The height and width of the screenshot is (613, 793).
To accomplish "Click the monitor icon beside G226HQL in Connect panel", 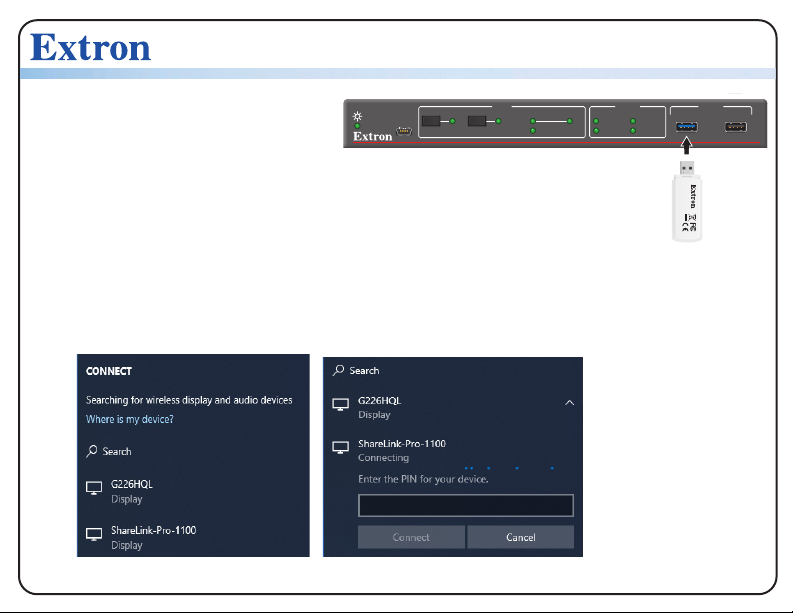I will (94, 488).
